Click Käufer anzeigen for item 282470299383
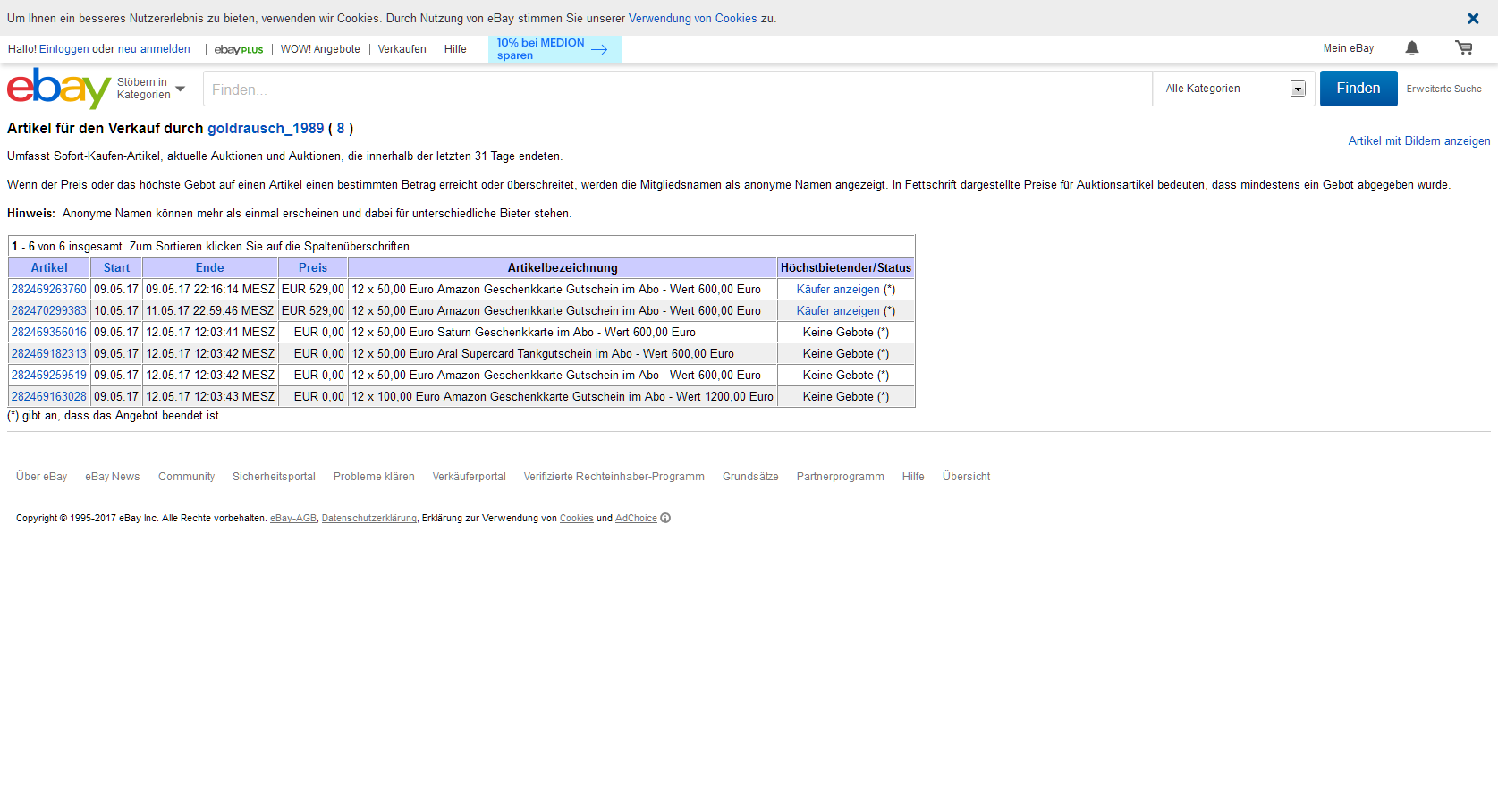This screenshot has height=812, width=1498. coord(838,311)
